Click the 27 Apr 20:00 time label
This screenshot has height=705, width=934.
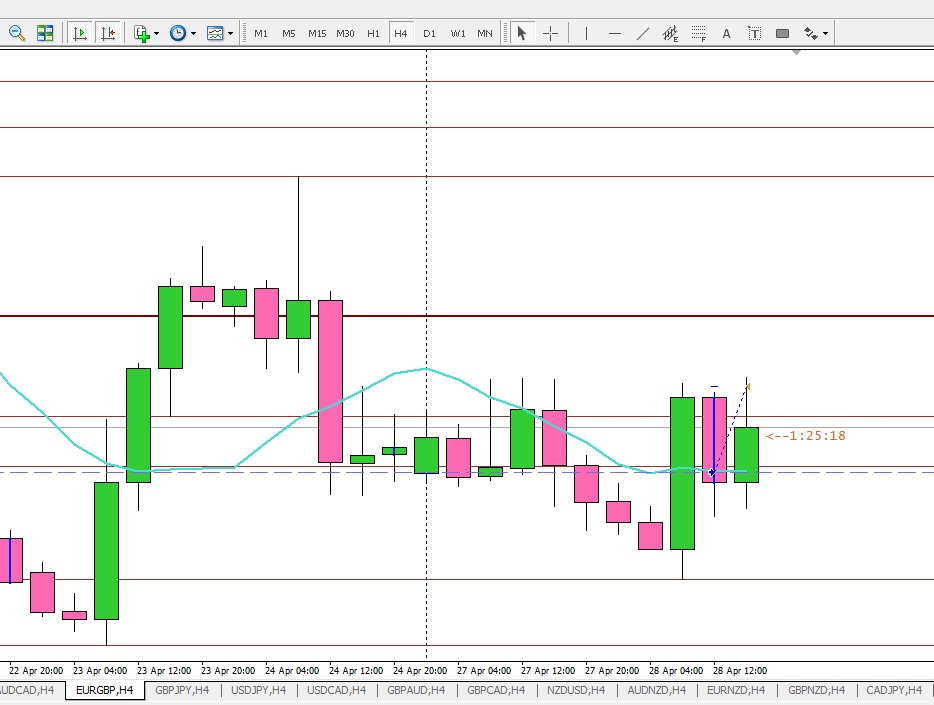pos(612,670)
